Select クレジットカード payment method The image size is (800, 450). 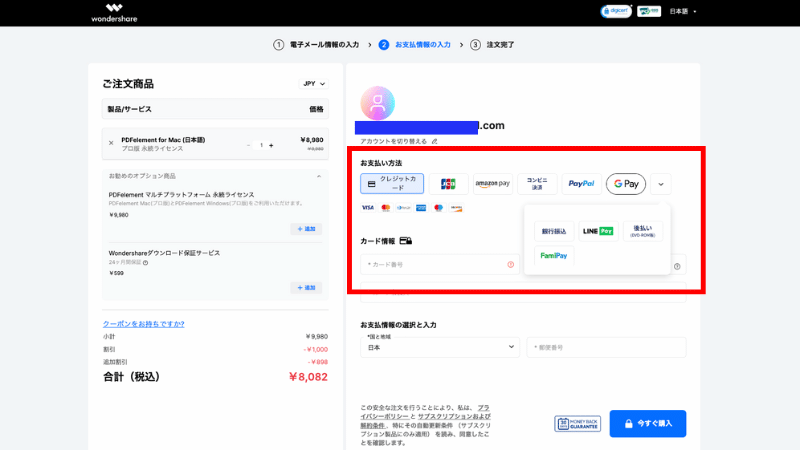(x=392, y=184)
